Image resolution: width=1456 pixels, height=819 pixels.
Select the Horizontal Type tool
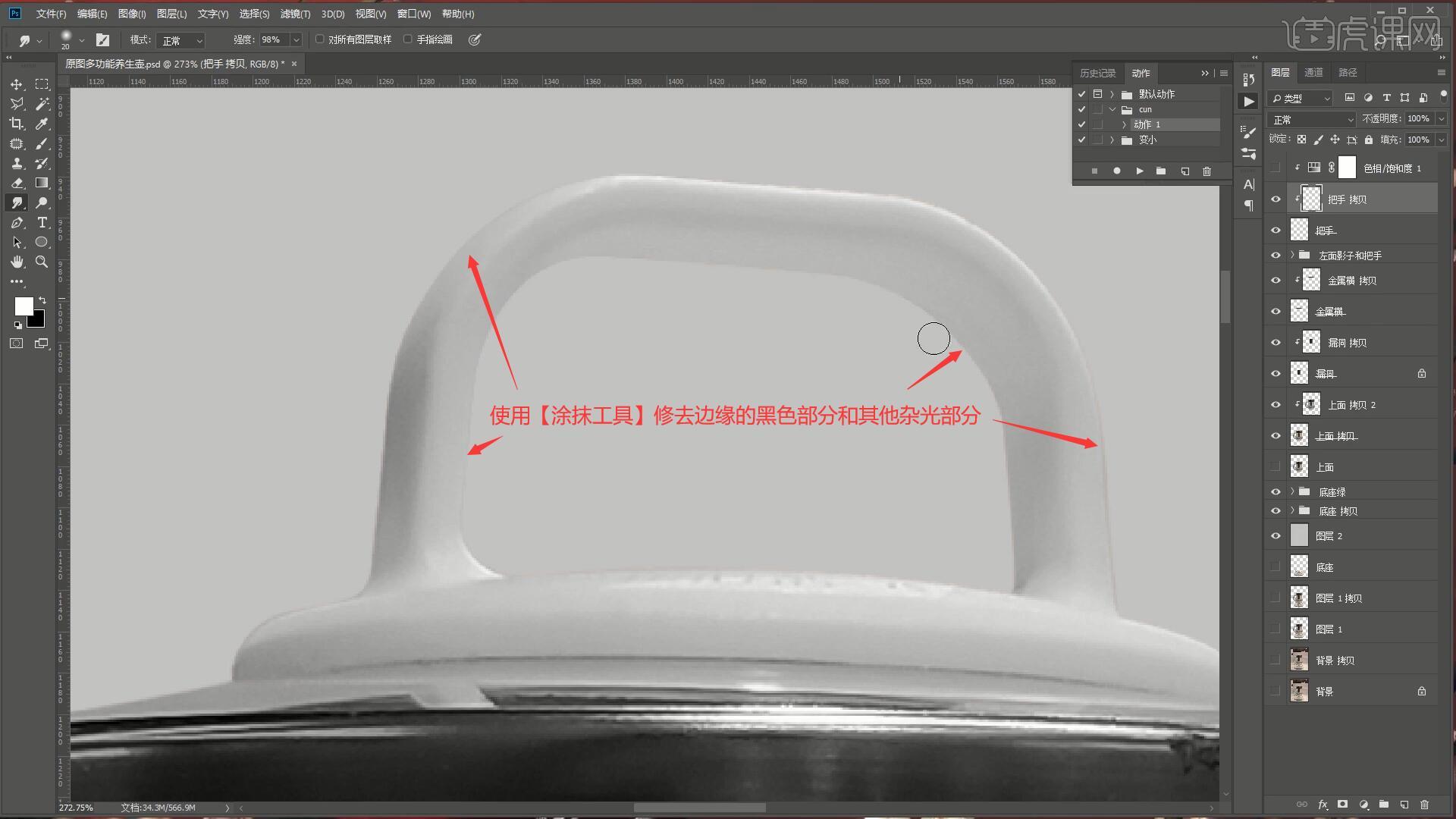click(x=42, y=222)
